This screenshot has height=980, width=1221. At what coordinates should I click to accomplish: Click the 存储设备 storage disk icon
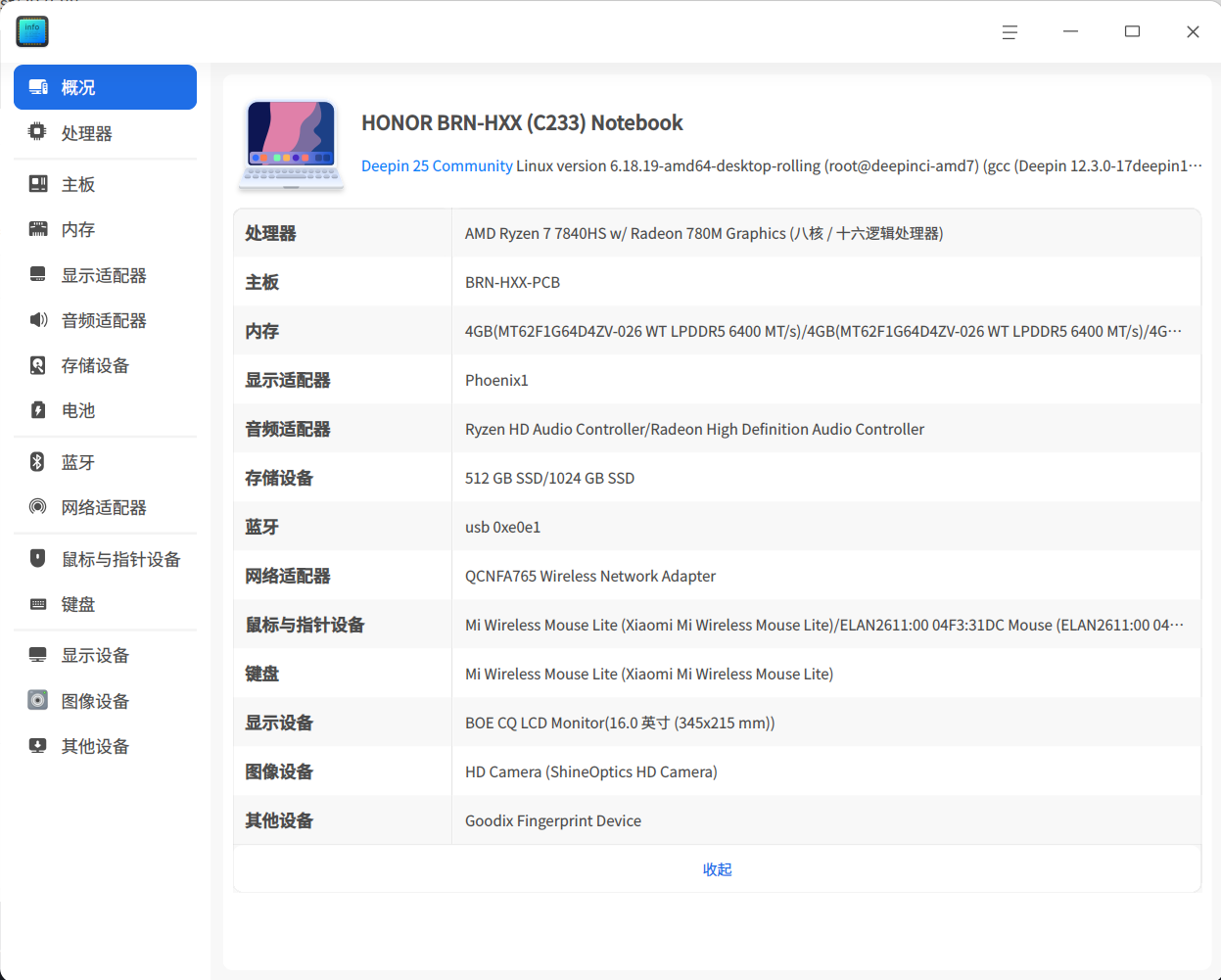tap(38, 365)
